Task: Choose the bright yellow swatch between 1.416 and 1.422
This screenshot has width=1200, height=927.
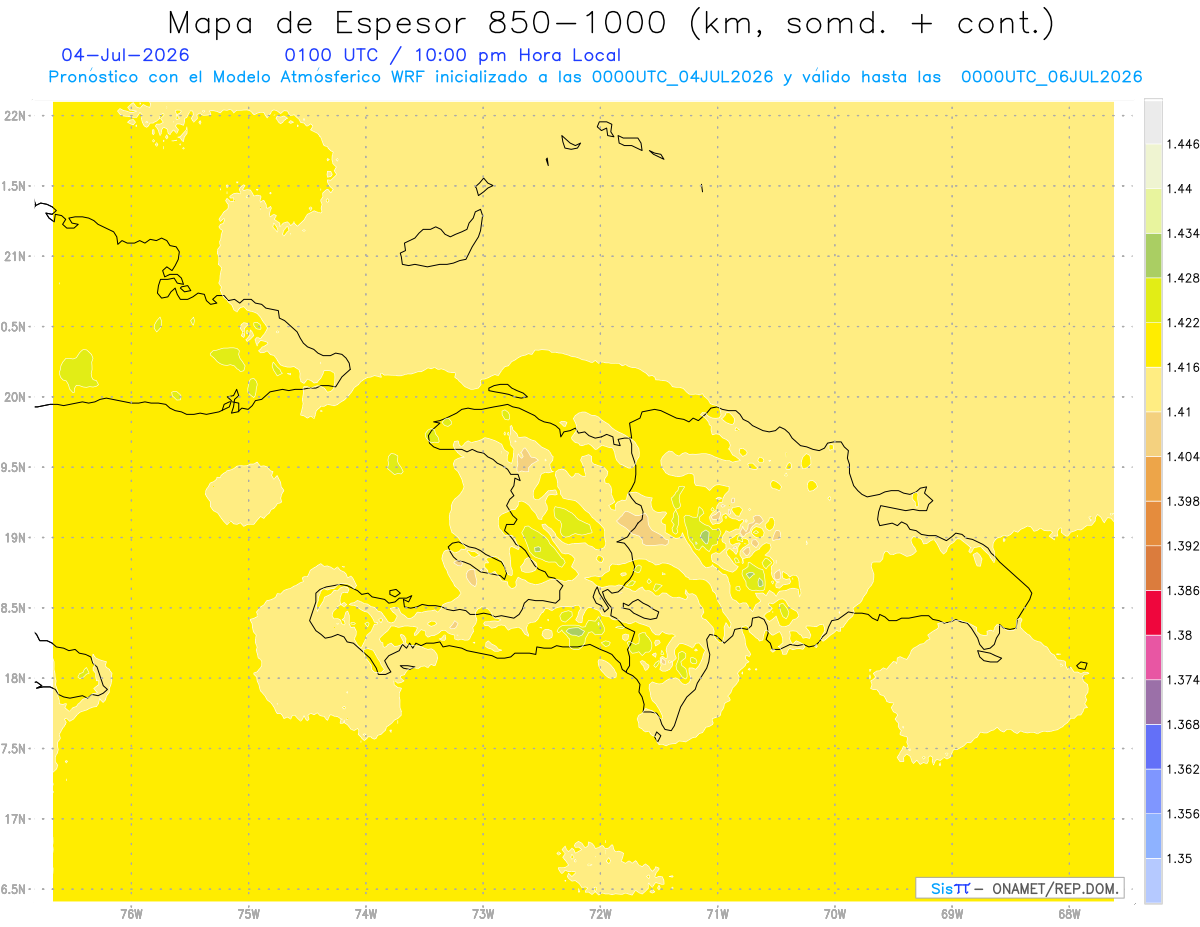Action: point(1153,344)
